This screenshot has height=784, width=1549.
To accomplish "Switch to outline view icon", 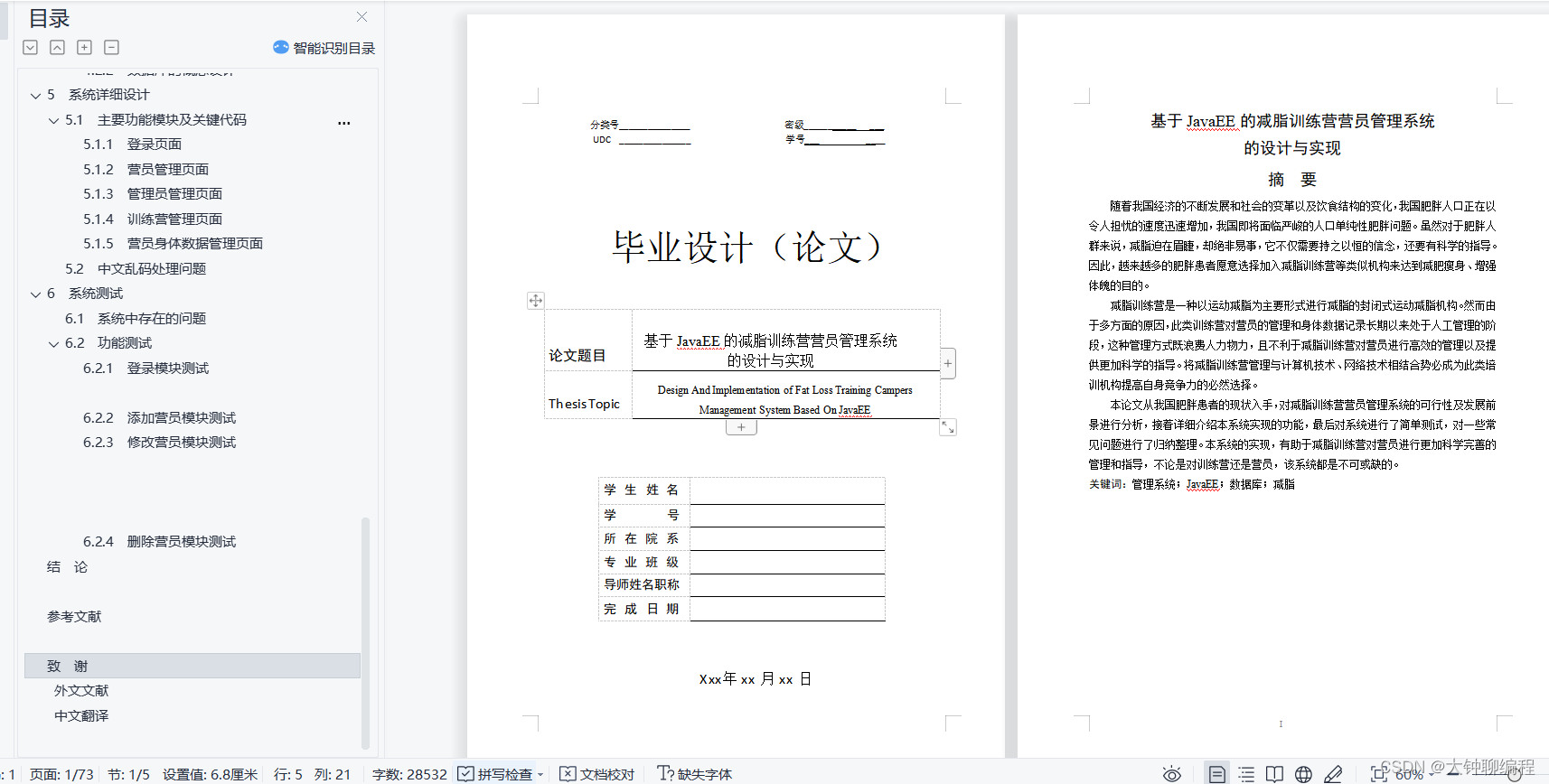I will coord(1246,774).
